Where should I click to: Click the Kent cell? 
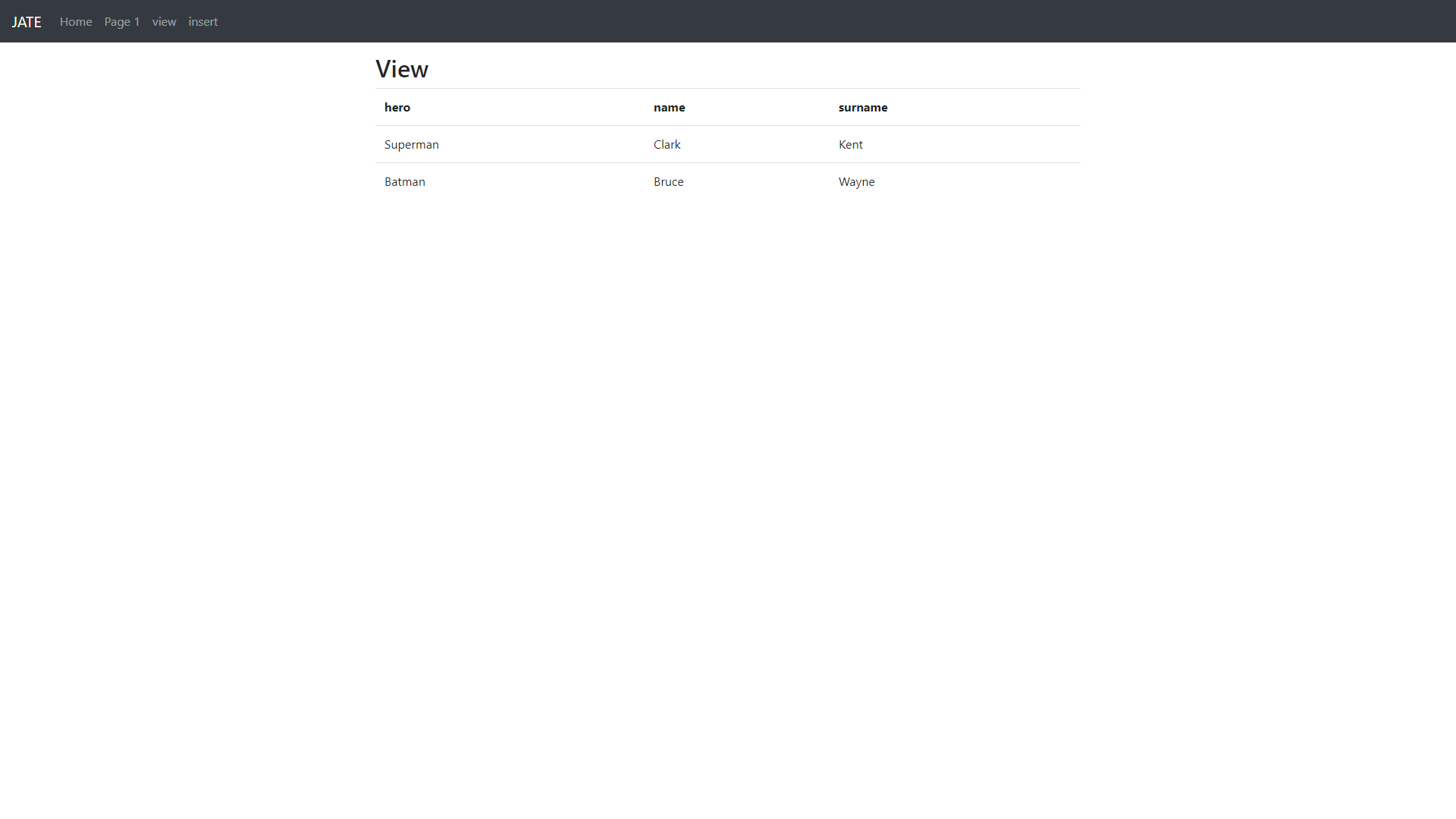point(955,144)
